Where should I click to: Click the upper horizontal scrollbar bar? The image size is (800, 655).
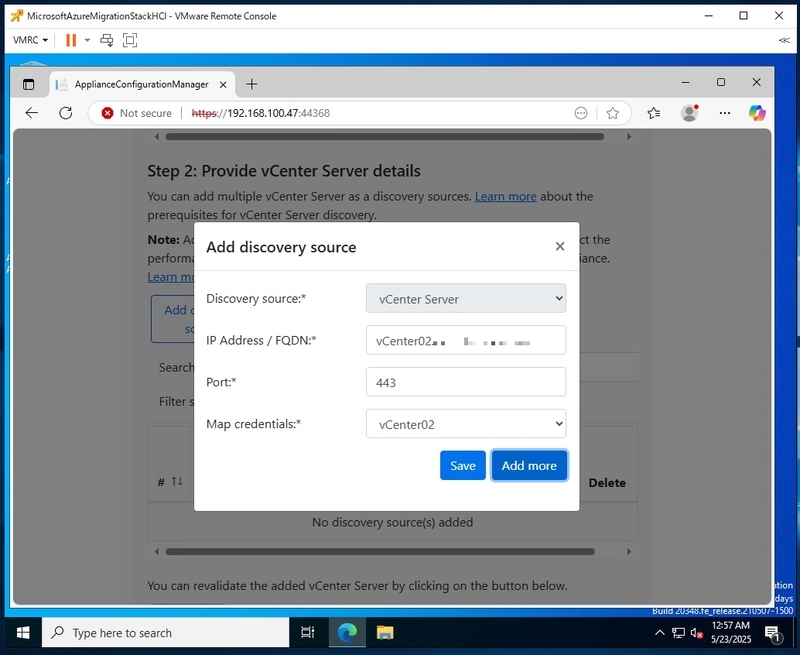[x=385, y=137]
